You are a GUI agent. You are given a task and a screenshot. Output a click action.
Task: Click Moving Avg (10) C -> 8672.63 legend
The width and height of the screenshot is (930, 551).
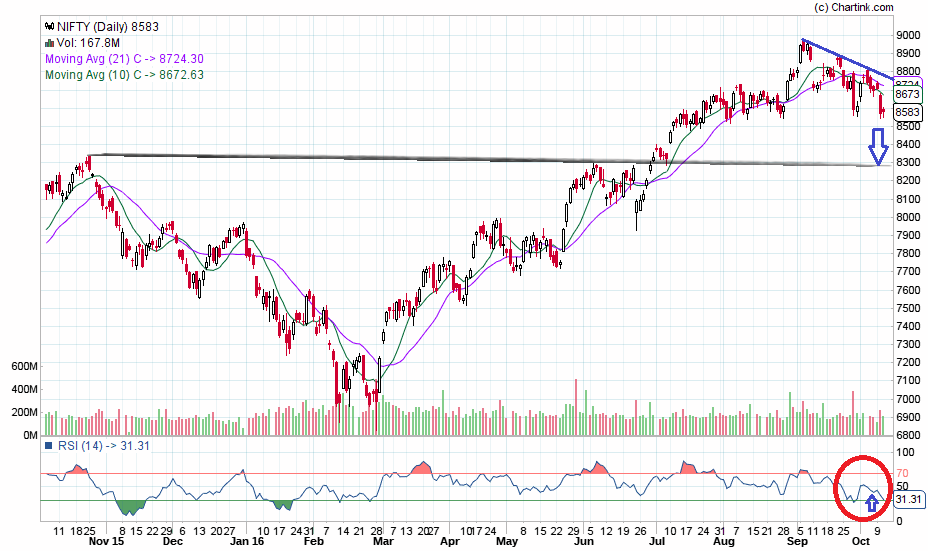[x=125, y=75]
